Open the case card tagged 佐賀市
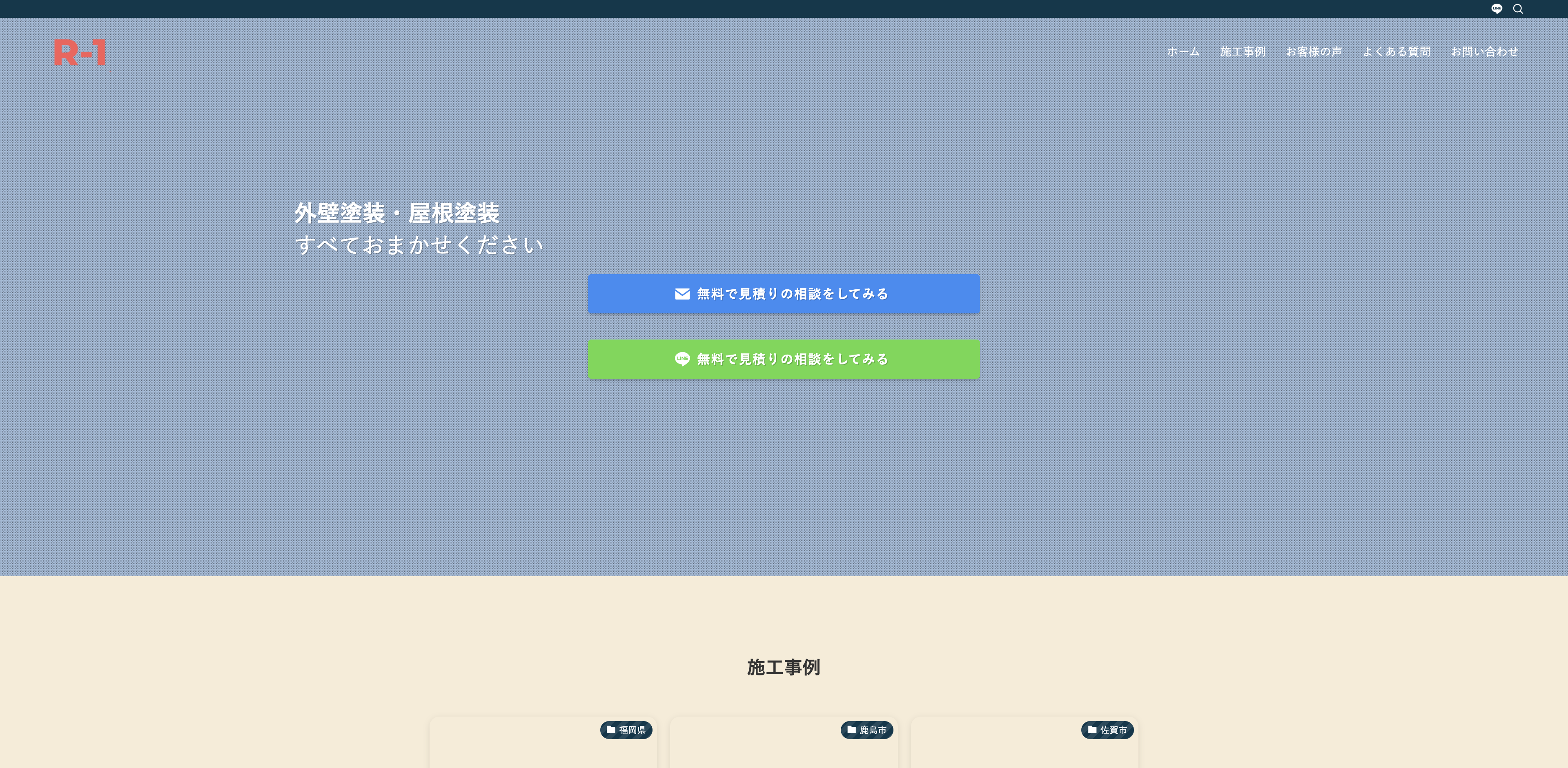Image resolution: width=1568 pixels, height=768 pixels. (x=1025, y=742)
